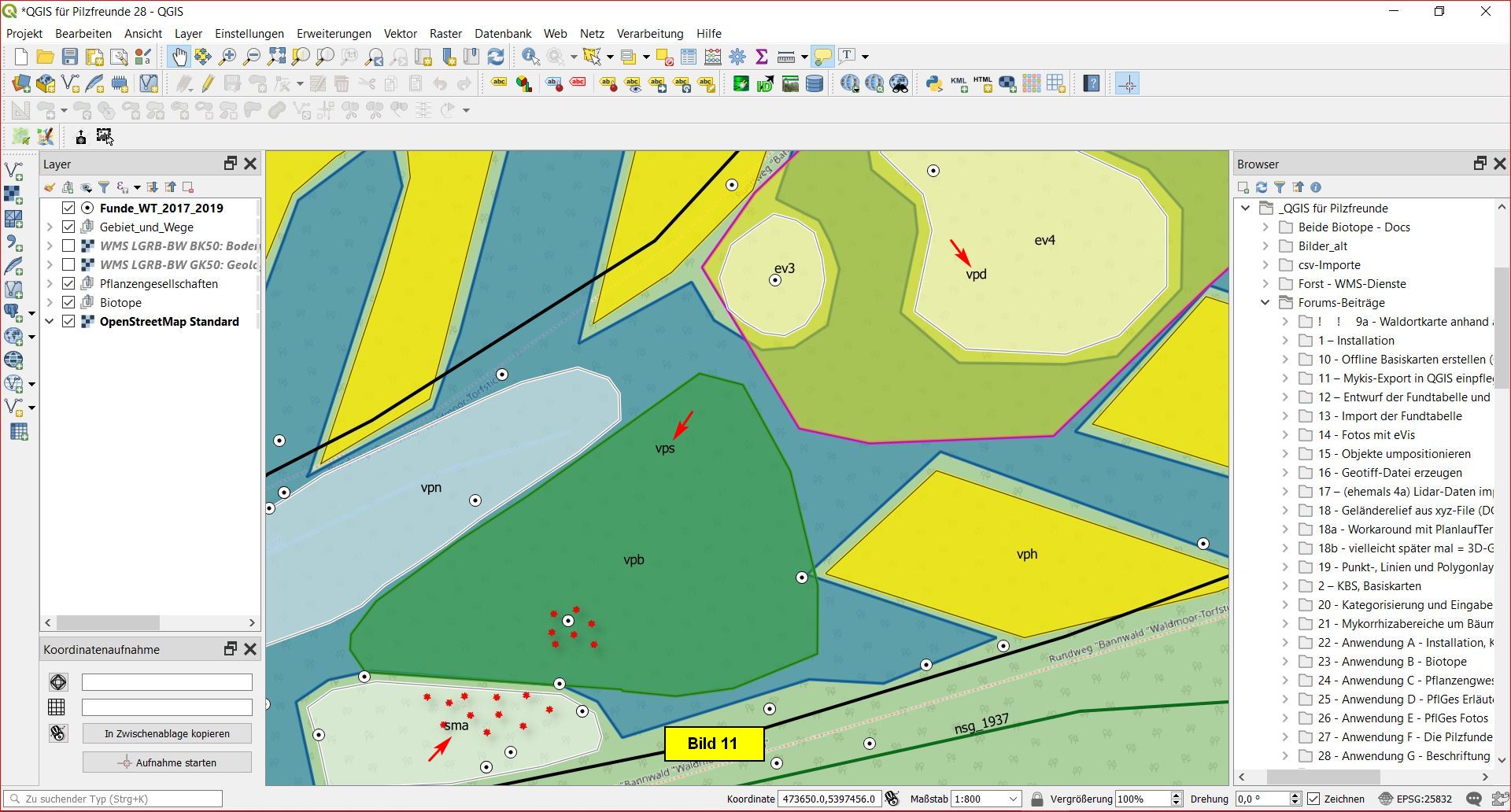1511x812 pixels.
Task: Click the Aufnahme starten button
Action: coord(167,762)
